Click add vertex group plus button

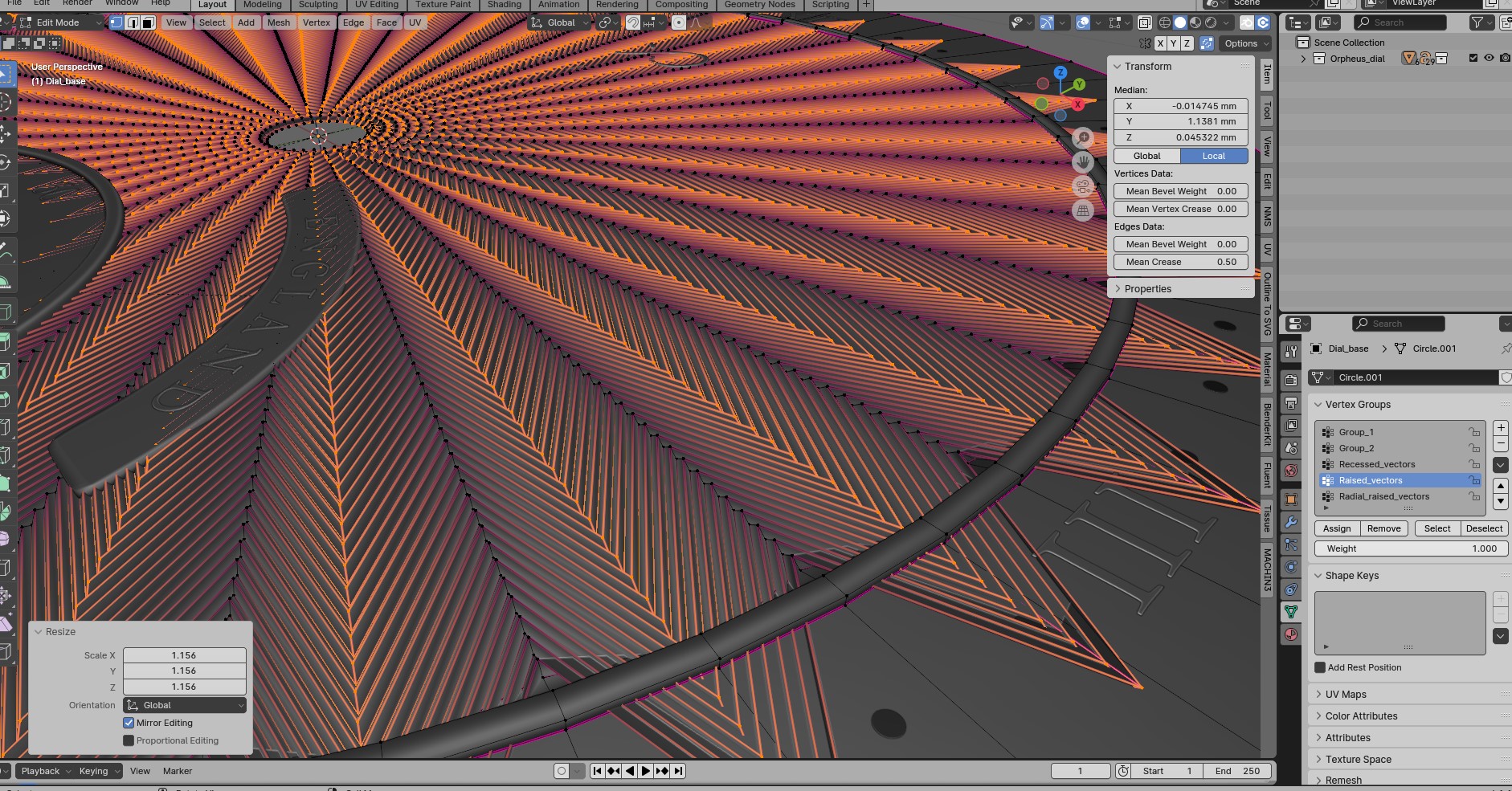[x=1500, y=428]
